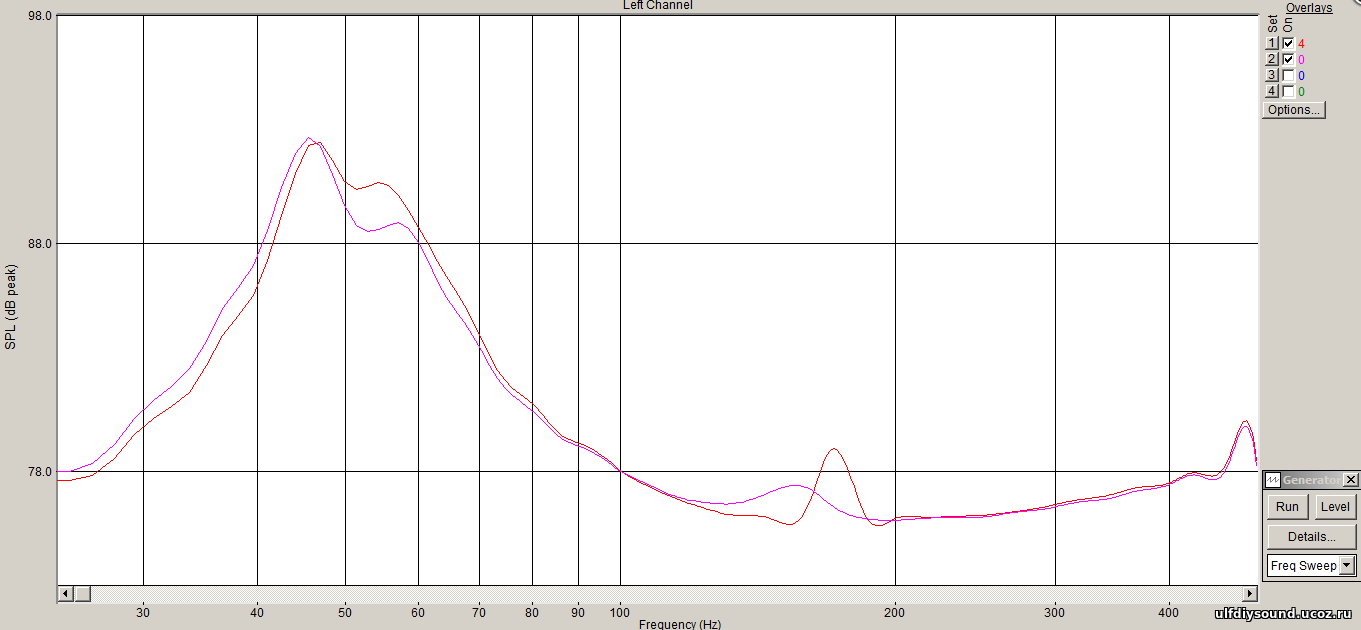Image resolution: width=1361 pixels, height=630 pixels.
Task: Click the 50 Hz frequency label
Action: point(345,612)
